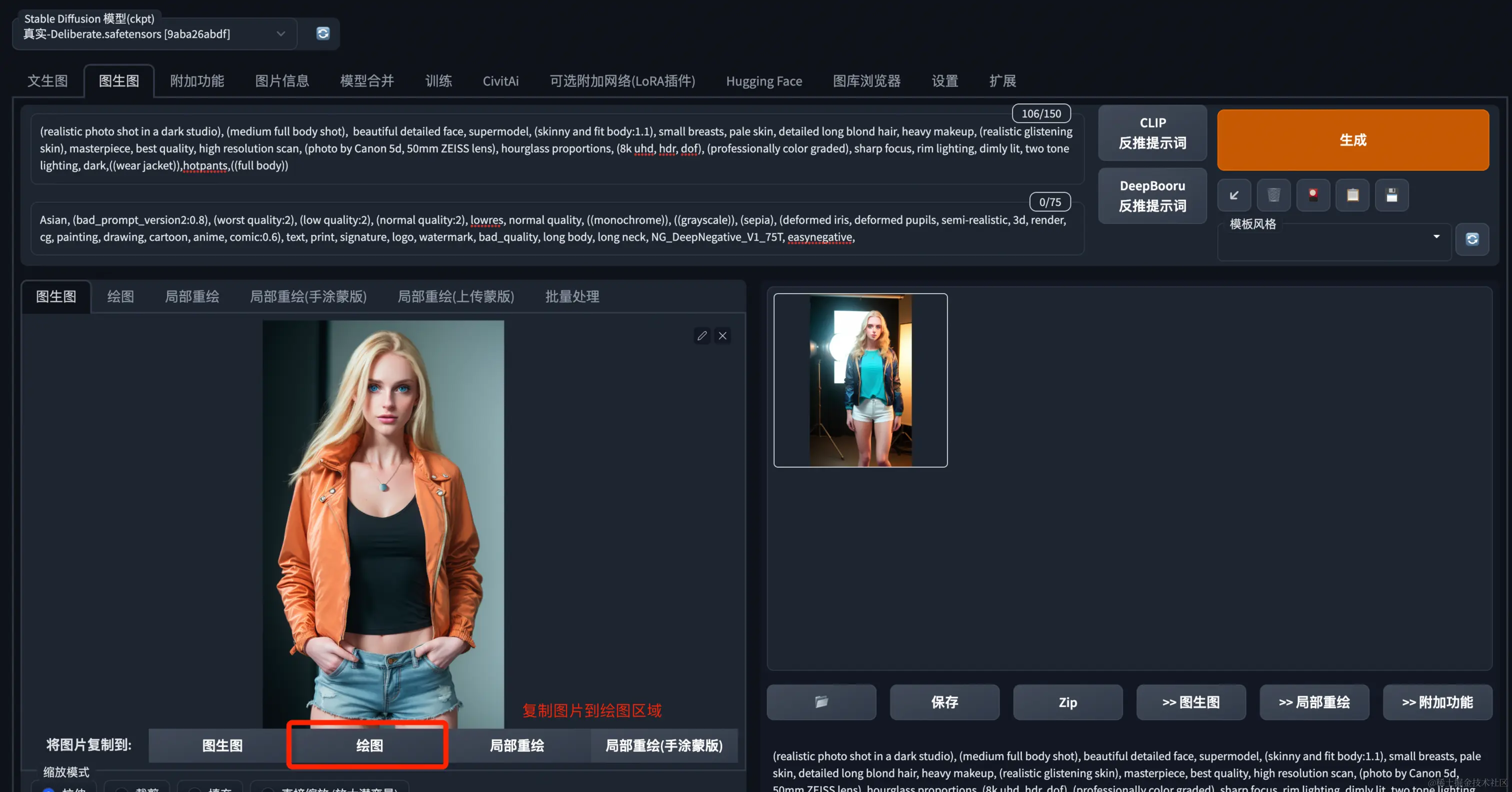Clear the prompt with the trash icon

point(1273,195)
